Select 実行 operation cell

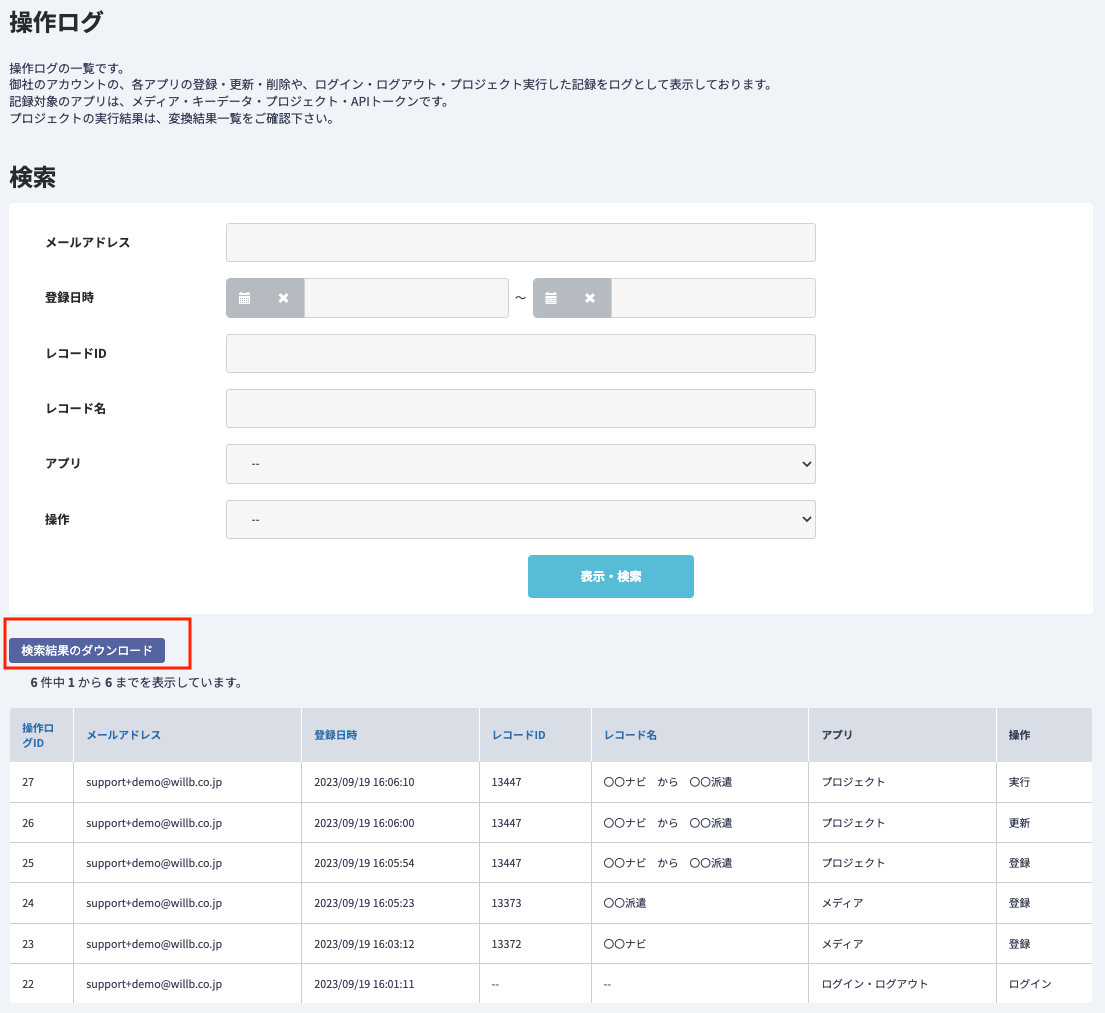1044,782
